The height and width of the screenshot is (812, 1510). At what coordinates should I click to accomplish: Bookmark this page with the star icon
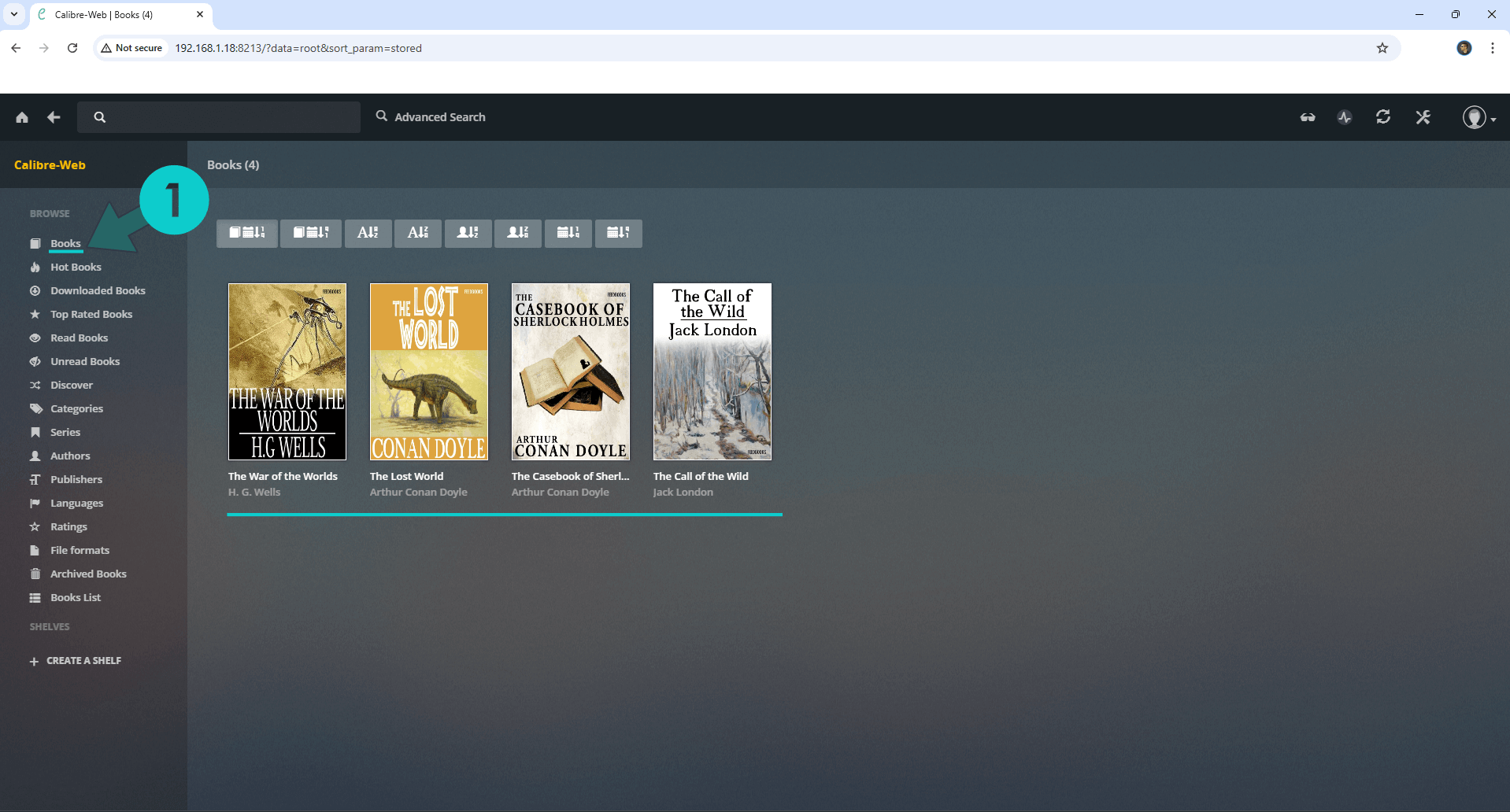coord(1382,48)
